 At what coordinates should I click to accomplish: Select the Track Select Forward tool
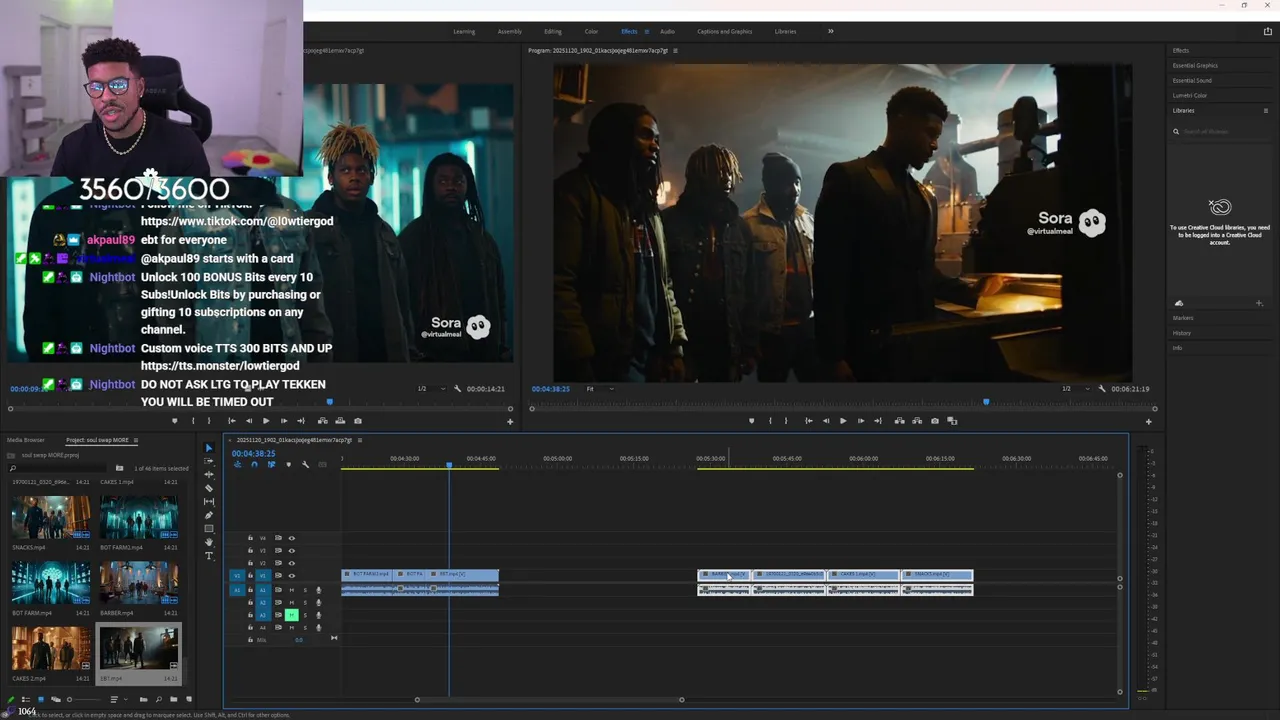coord(209,461)
